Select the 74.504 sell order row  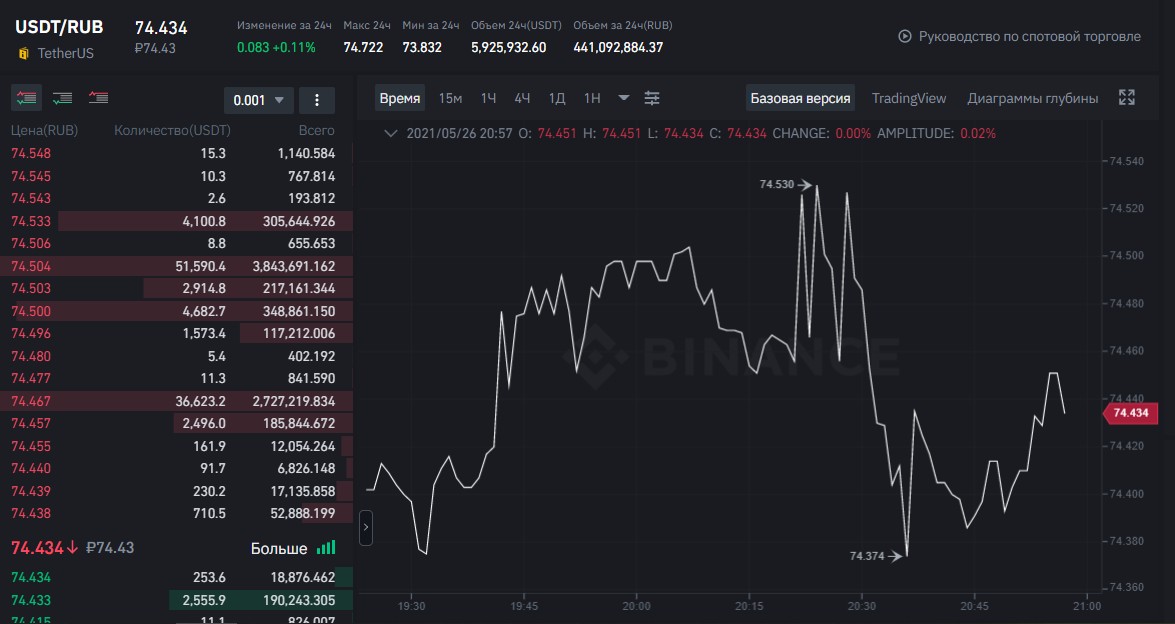pyautogui.click(x=176, y=266)
